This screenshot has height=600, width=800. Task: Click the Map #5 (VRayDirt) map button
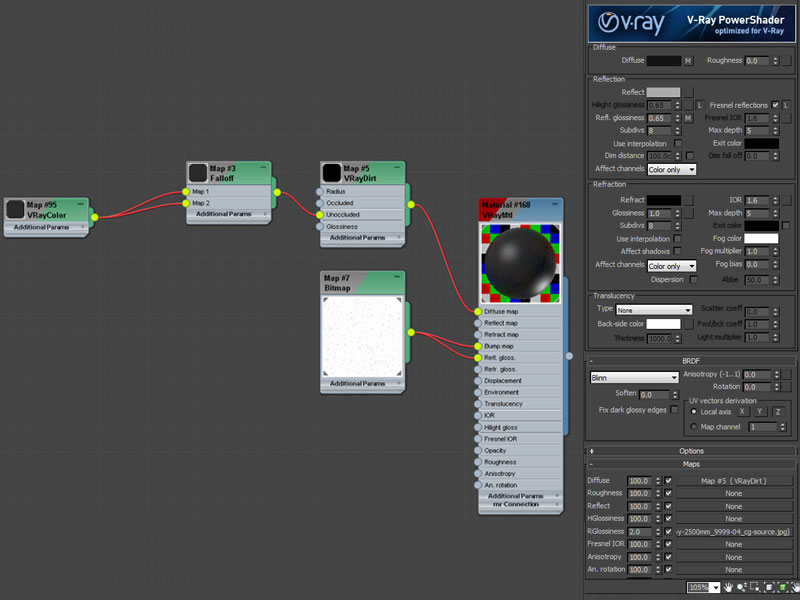click(x=734, y=481)
